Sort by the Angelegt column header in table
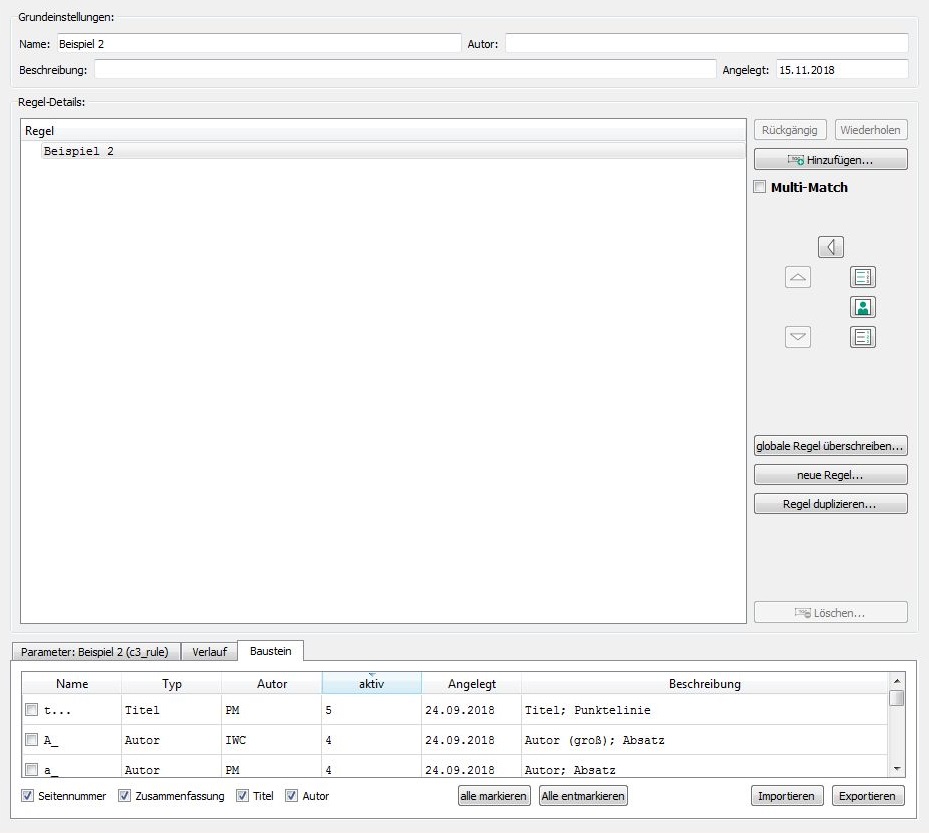Viewport: 929px width, 833px height. [472, 683]
